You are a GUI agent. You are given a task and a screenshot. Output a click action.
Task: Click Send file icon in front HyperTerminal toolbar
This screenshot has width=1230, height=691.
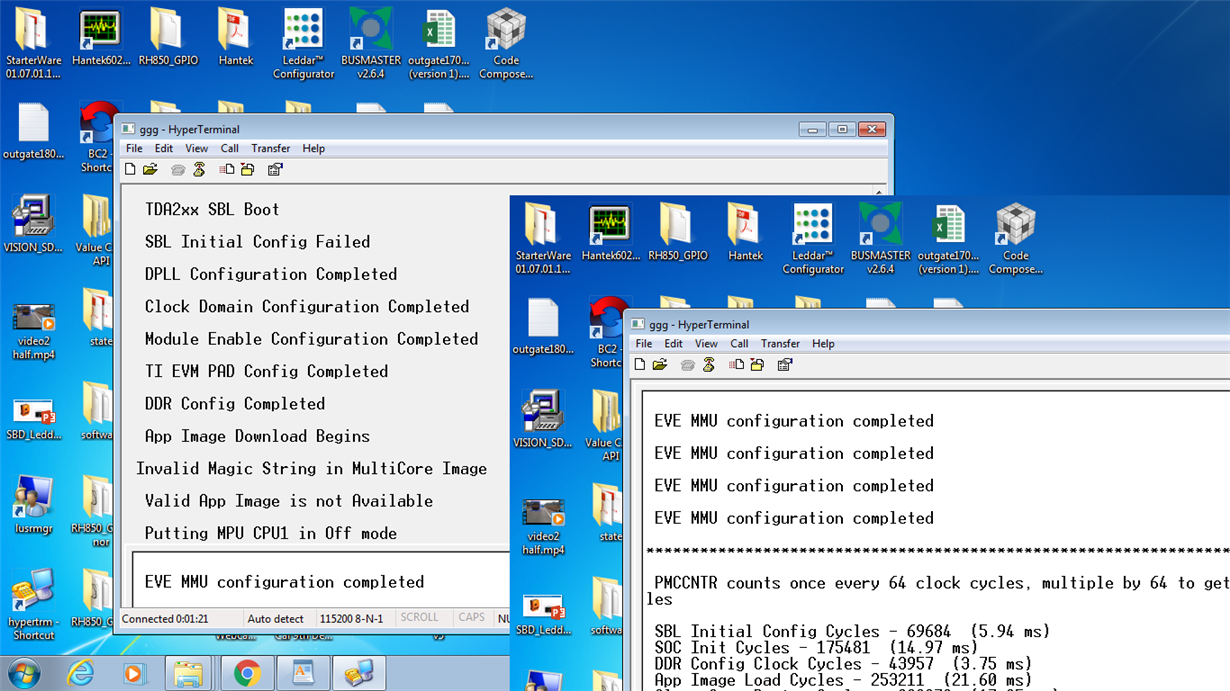737,365
